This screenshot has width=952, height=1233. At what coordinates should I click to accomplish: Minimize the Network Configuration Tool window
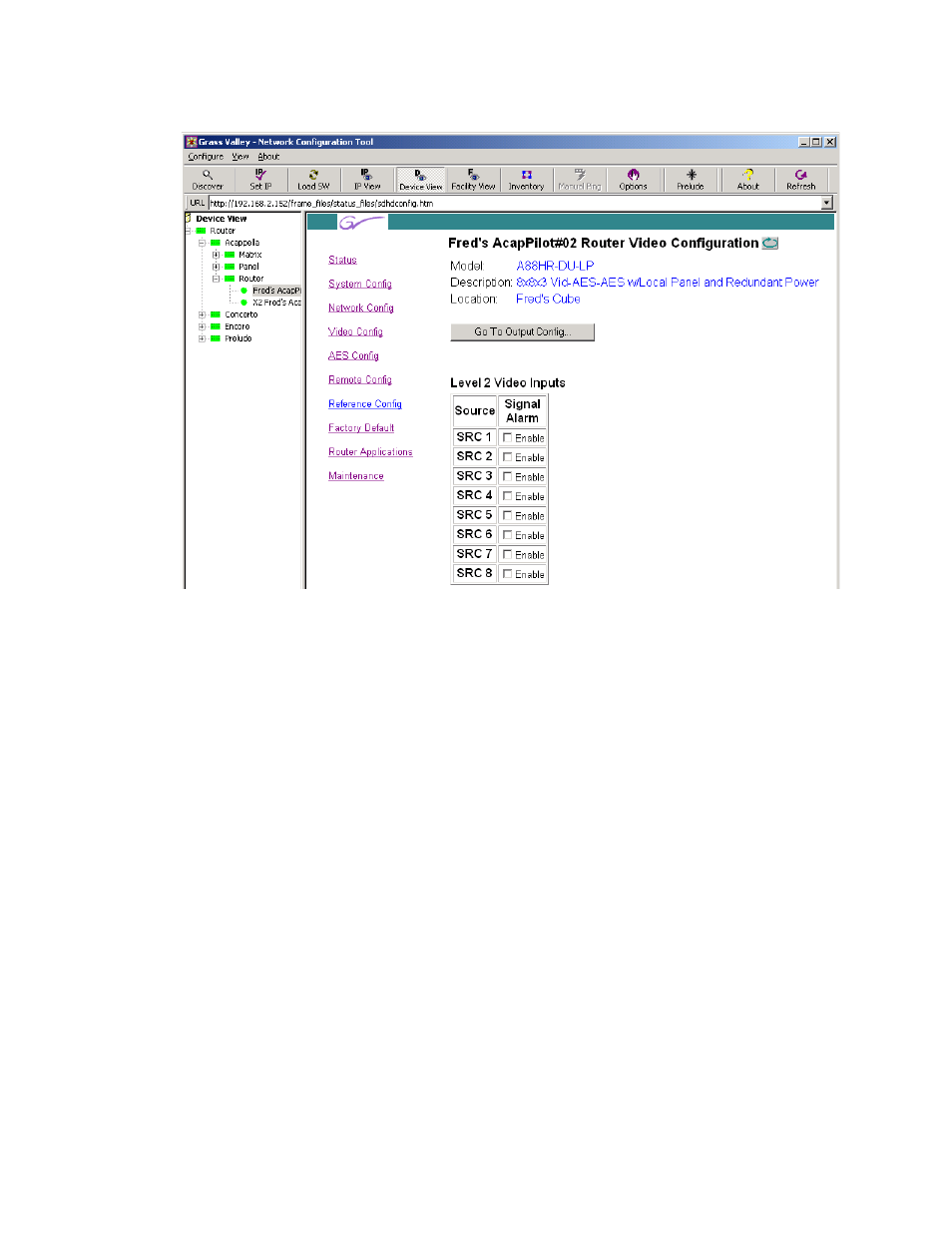point(804,142)
